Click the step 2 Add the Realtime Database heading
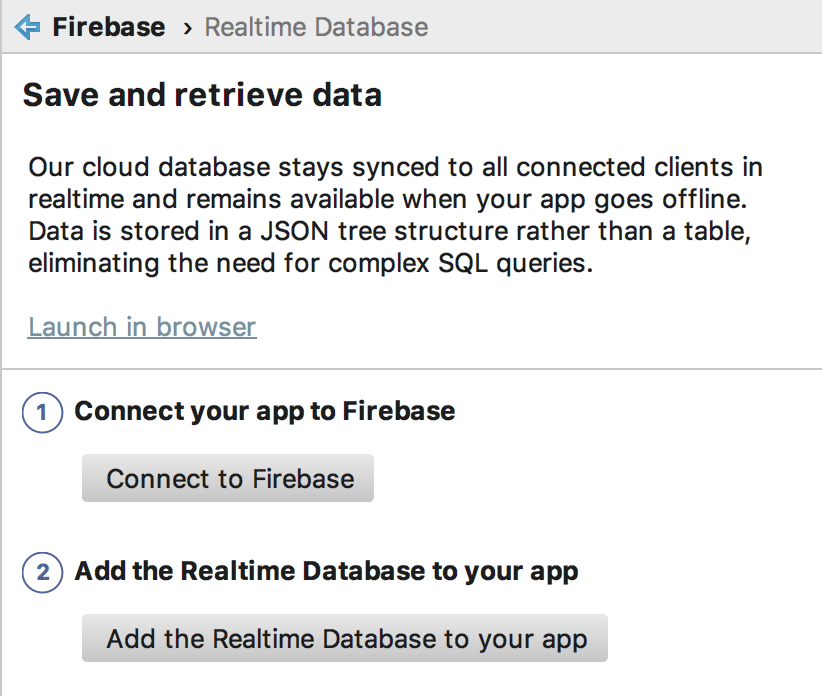Screen dimensions: 822x696 coord(326,572)
